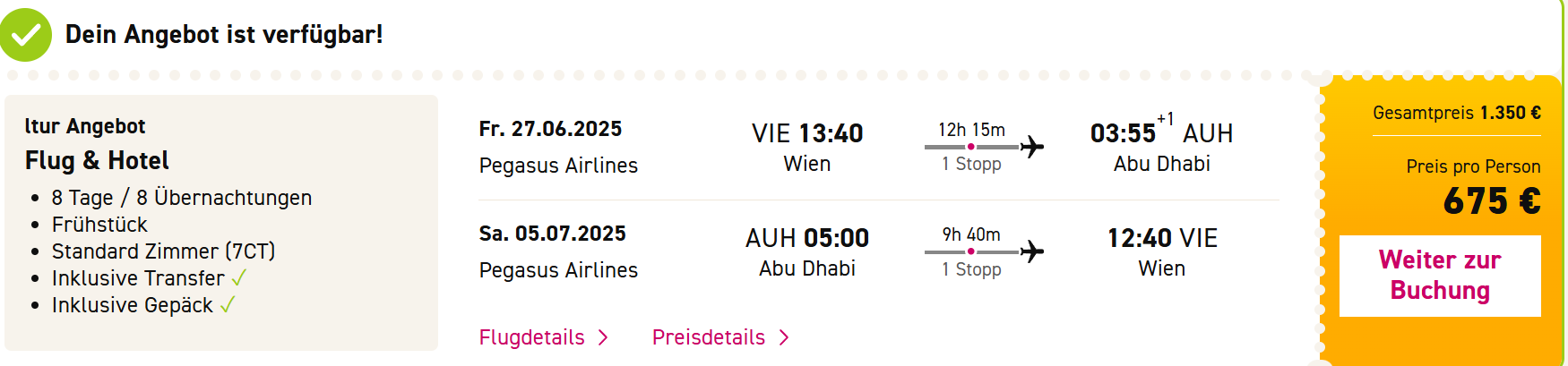Screen dimensions: 1568x366
Task: Click the return stopover dot marker
Action: click(971, 251)
